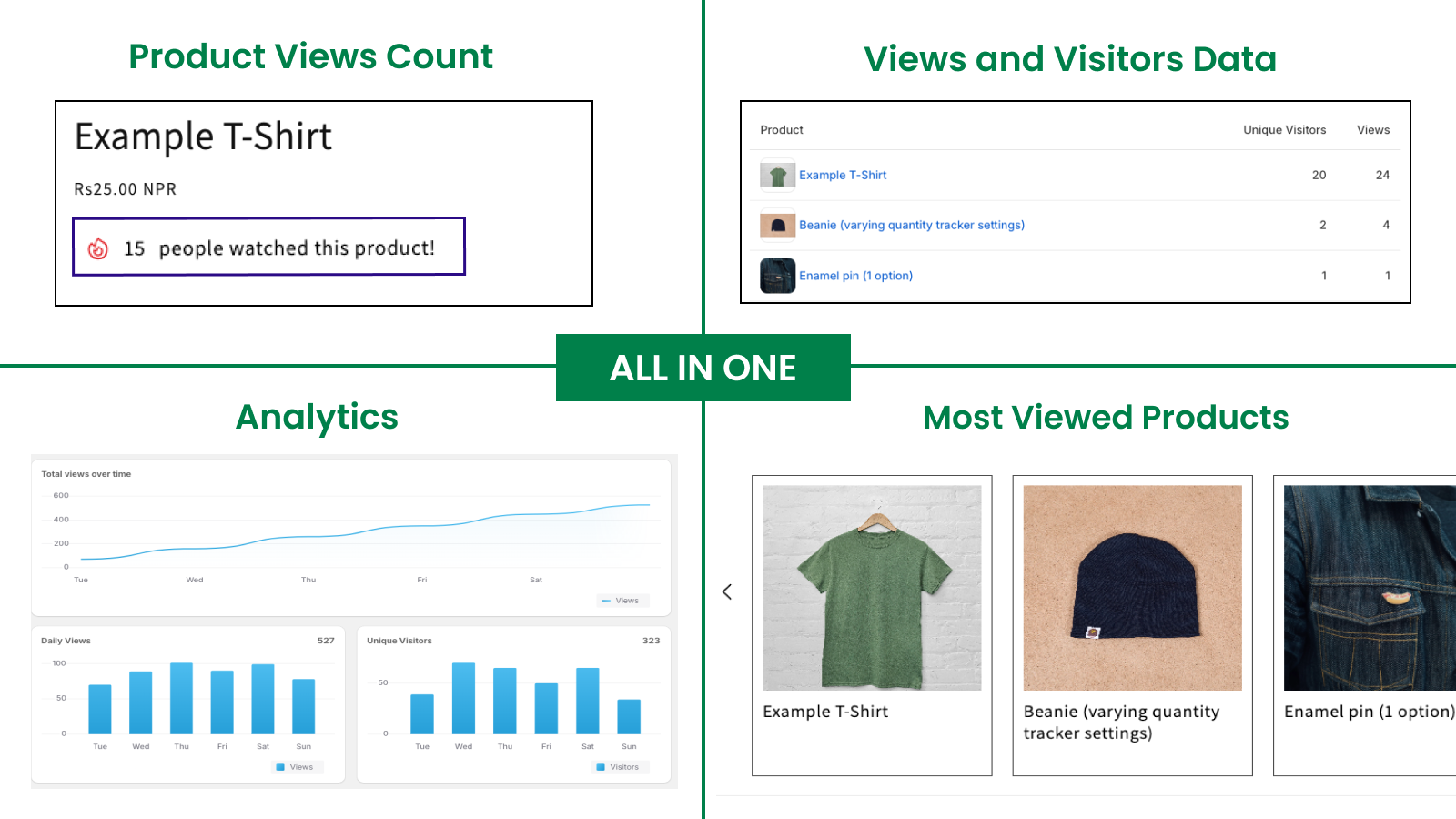Image resolution: width=1456 pixels, height=819 pixels.
Task: Click the blue Views legend square under Daily Views
Action: 280,767
